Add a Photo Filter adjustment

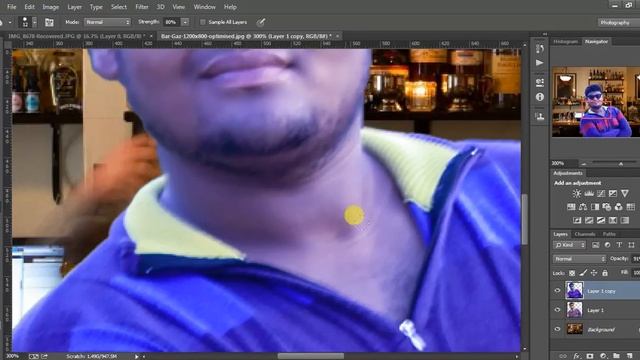(607, 207)
